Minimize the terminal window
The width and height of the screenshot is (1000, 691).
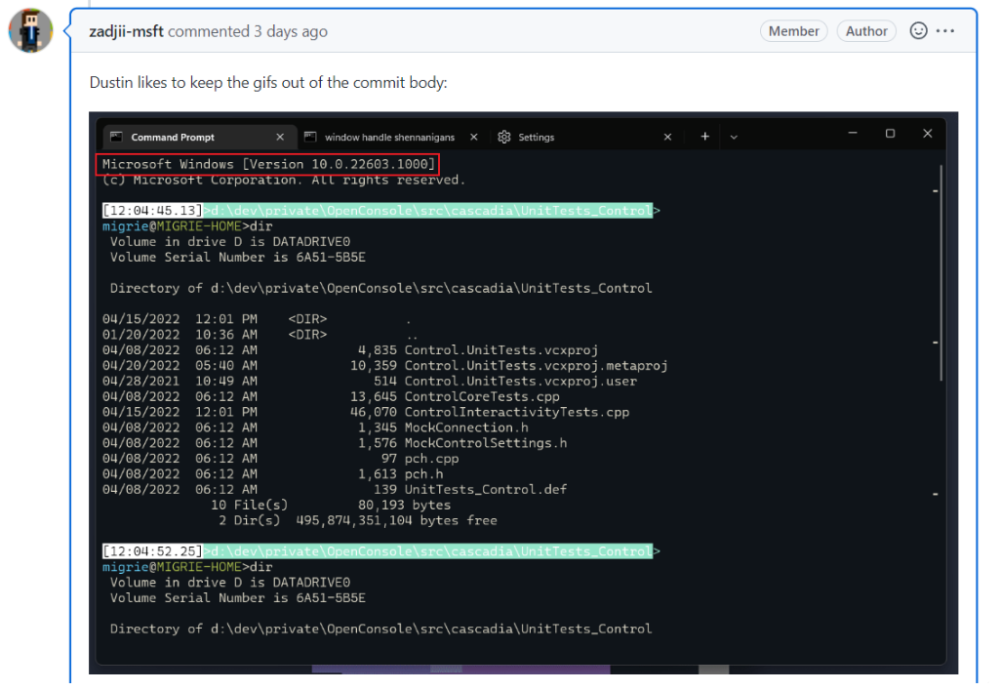coord(853,133)
